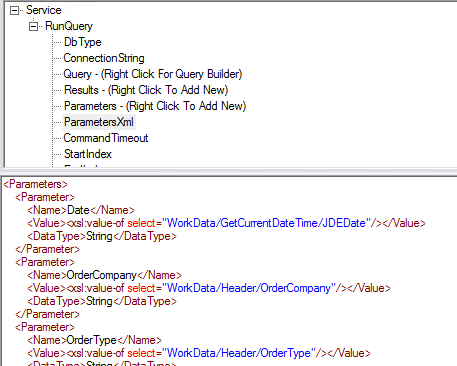
Task: Select Parameters - (Right Click To Add New)
Action: (x=155, y=106)
